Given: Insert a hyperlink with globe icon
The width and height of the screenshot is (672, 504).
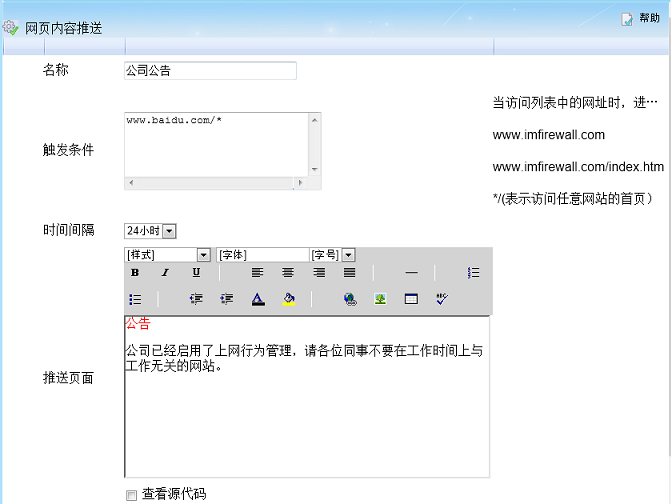Looking at the screenshot, I should tap(350, 299).
